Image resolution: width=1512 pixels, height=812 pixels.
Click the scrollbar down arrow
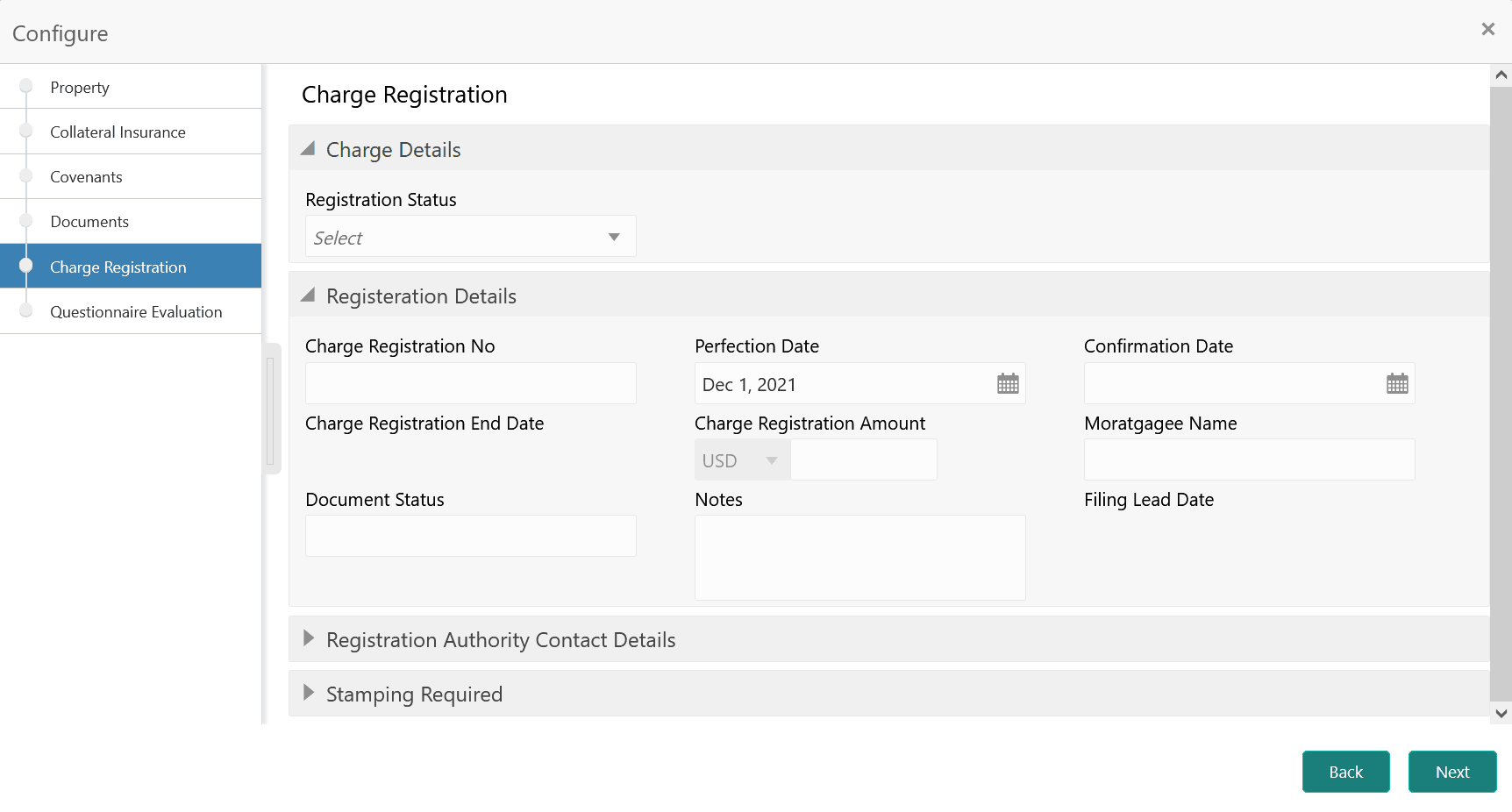pos(1499,712)
